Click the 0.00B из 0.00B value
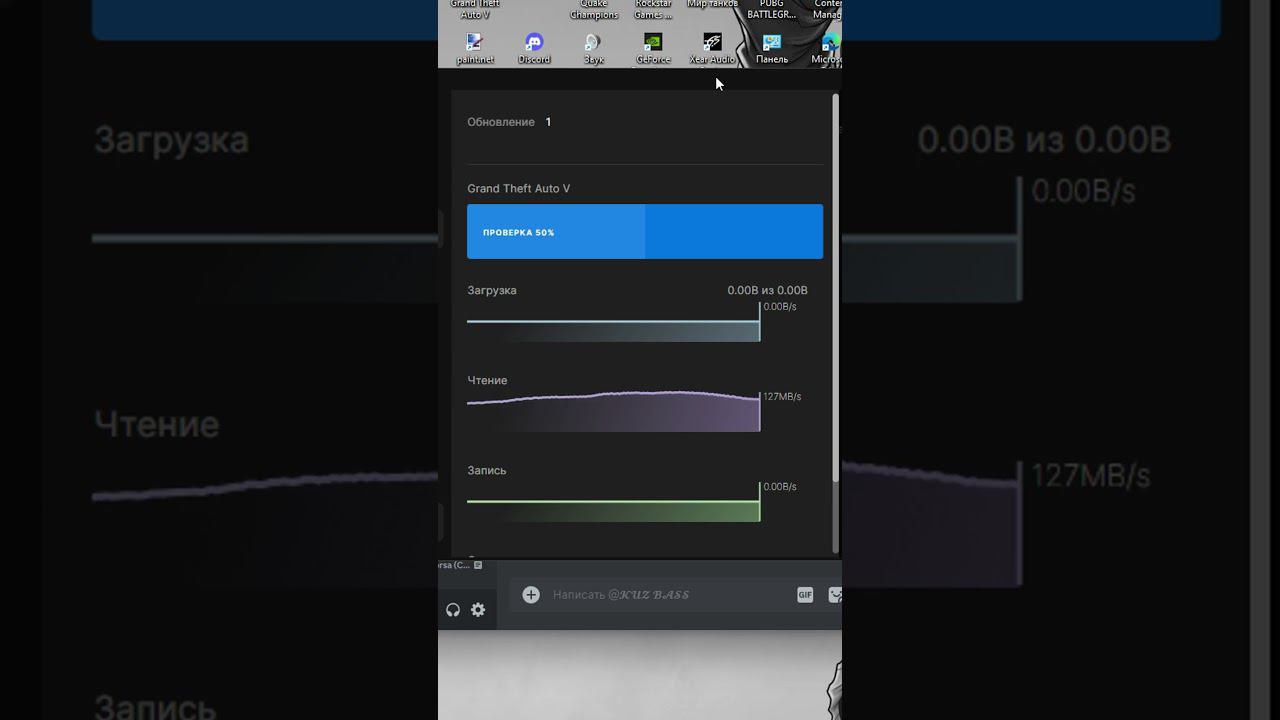The width and height of the screenshot is (1280, 720). 767,291
